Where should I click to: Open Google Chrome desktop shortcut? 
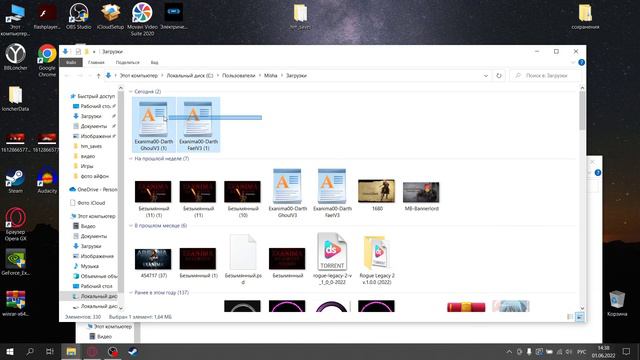pos(47,60)
